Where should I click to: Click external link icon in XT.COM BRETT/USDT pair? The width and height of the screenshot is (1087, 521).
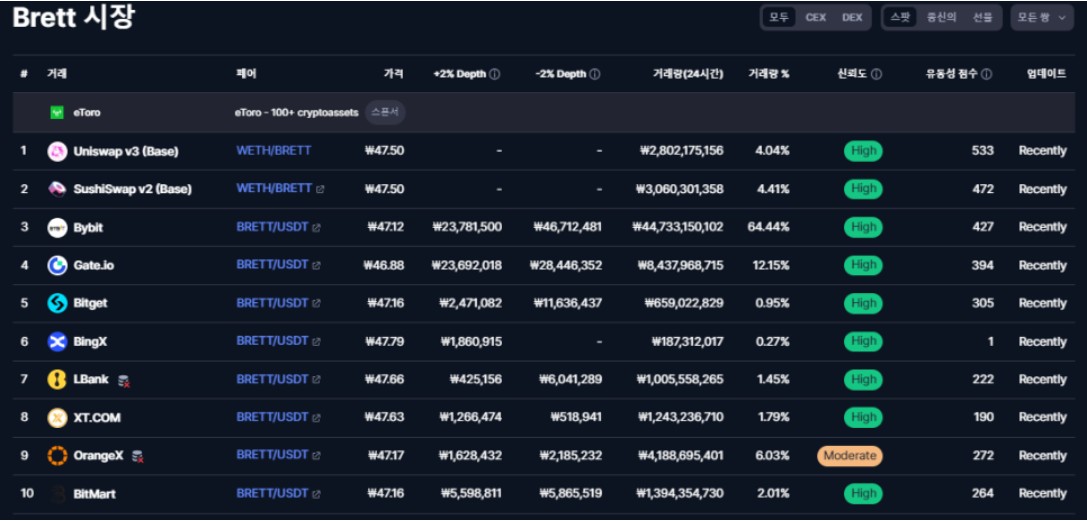[316, 418]
